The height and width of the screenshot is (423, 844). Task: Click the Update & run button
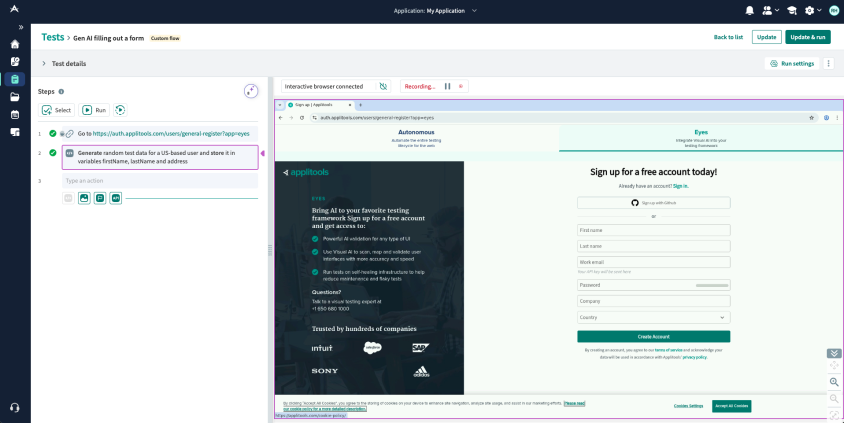807,37
